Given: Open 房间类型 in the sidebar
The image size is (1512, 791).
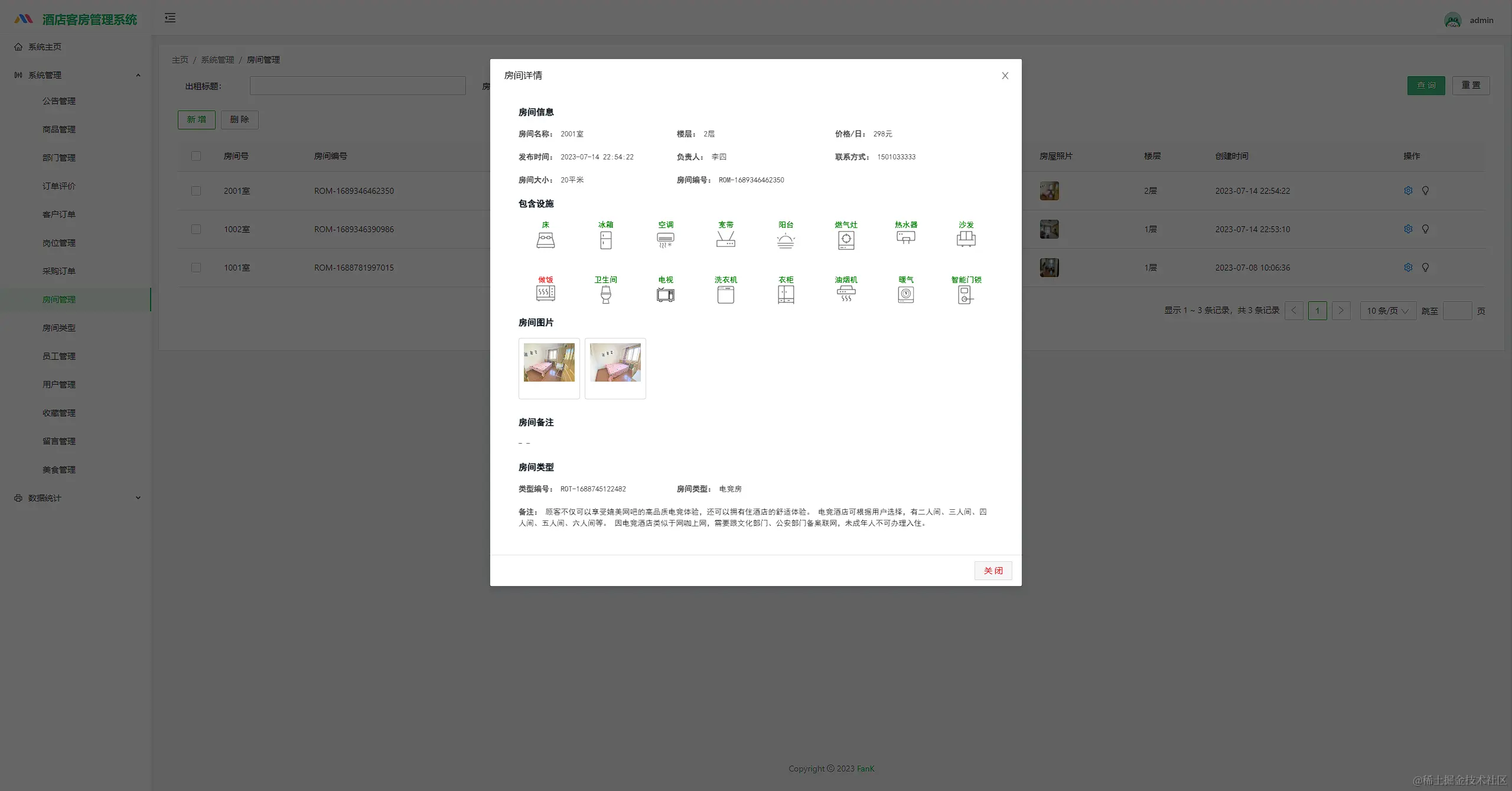Looking at the screenshot, I should [x=59, y=328].
